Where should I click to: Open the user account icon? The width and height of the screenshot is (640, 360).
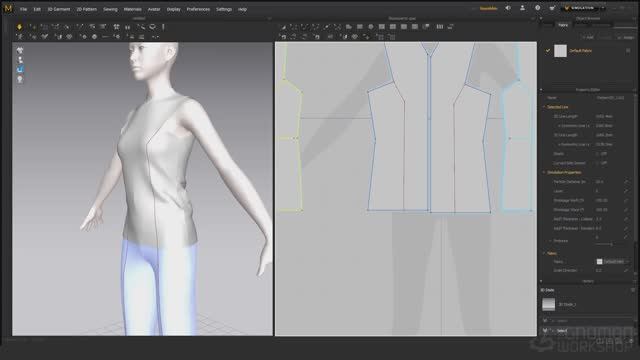tap(522, 8)
